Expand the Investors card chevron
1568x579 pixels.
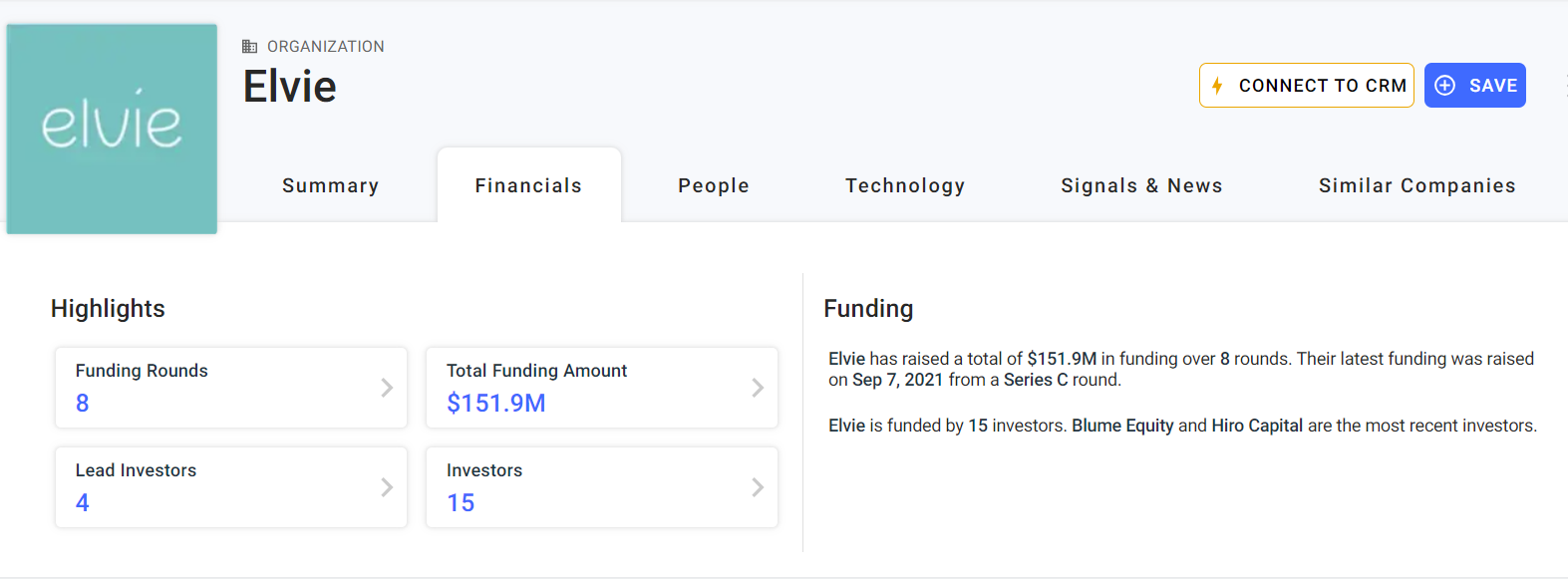point(758,487)
